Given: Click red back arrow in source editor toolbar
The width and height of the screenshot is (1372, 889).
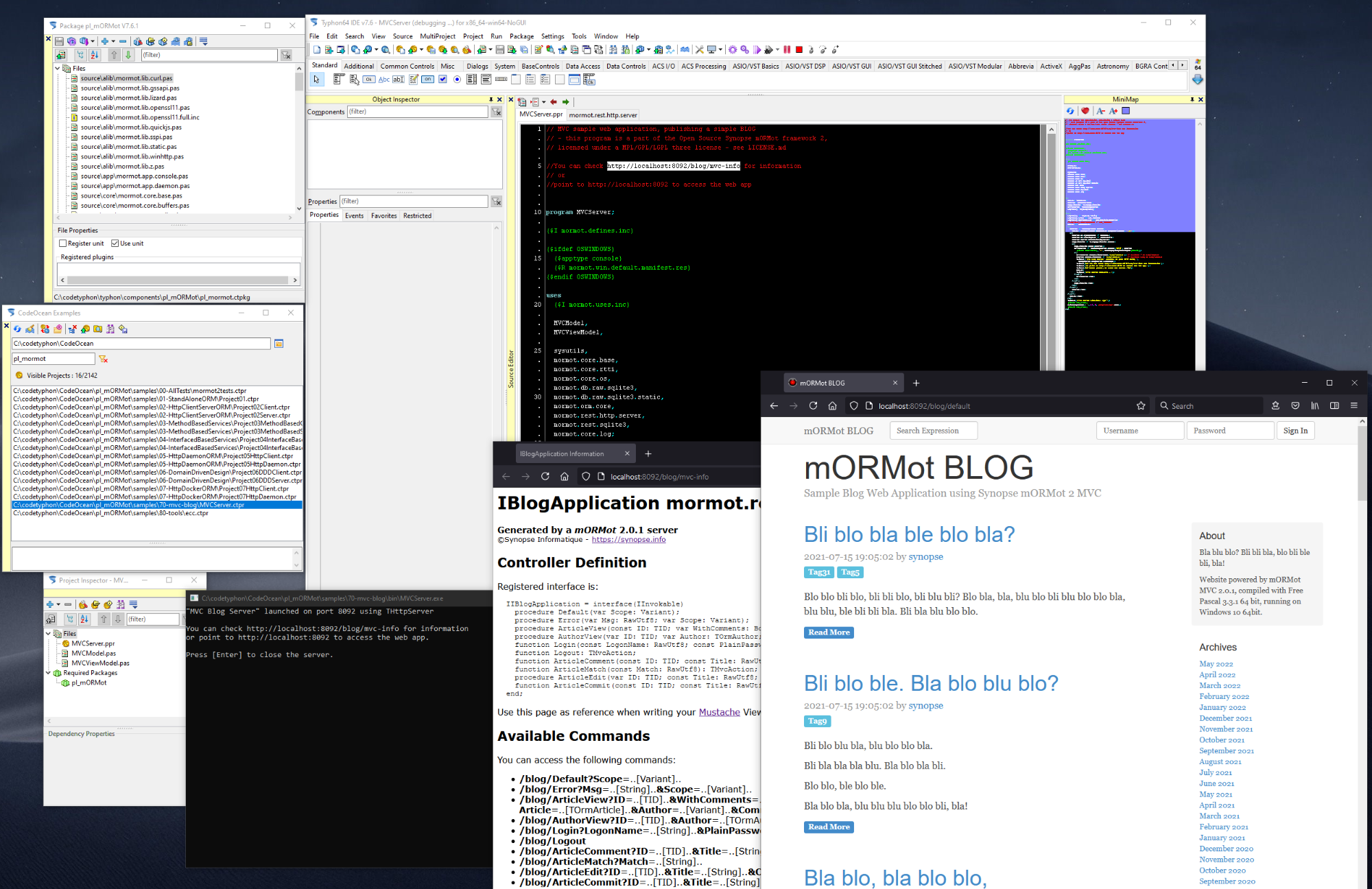Looking at the screenshot, I should [x=554, y=102].
